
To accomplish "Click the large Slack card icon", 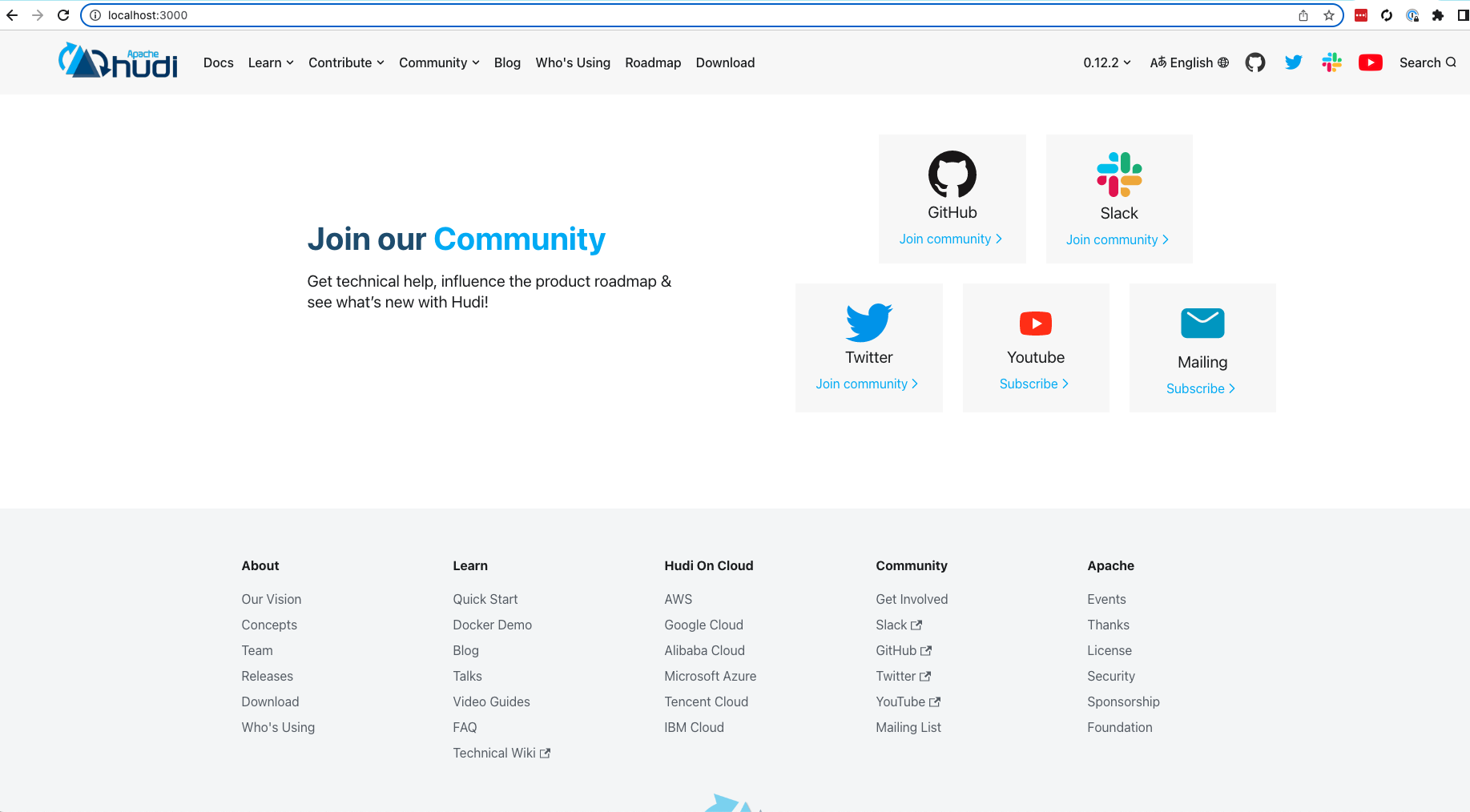I will pos(1119,174).
